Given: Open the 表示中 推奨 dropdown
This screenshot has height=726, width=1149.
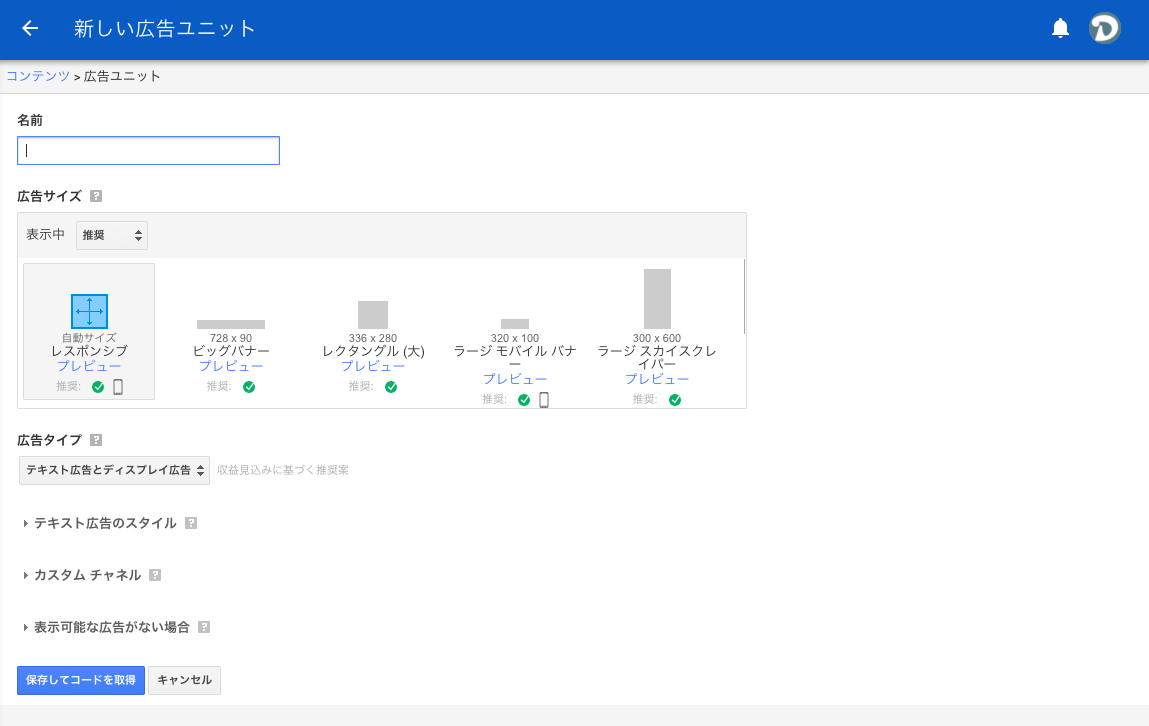Looking at the screenshot, I should (112, 235).
